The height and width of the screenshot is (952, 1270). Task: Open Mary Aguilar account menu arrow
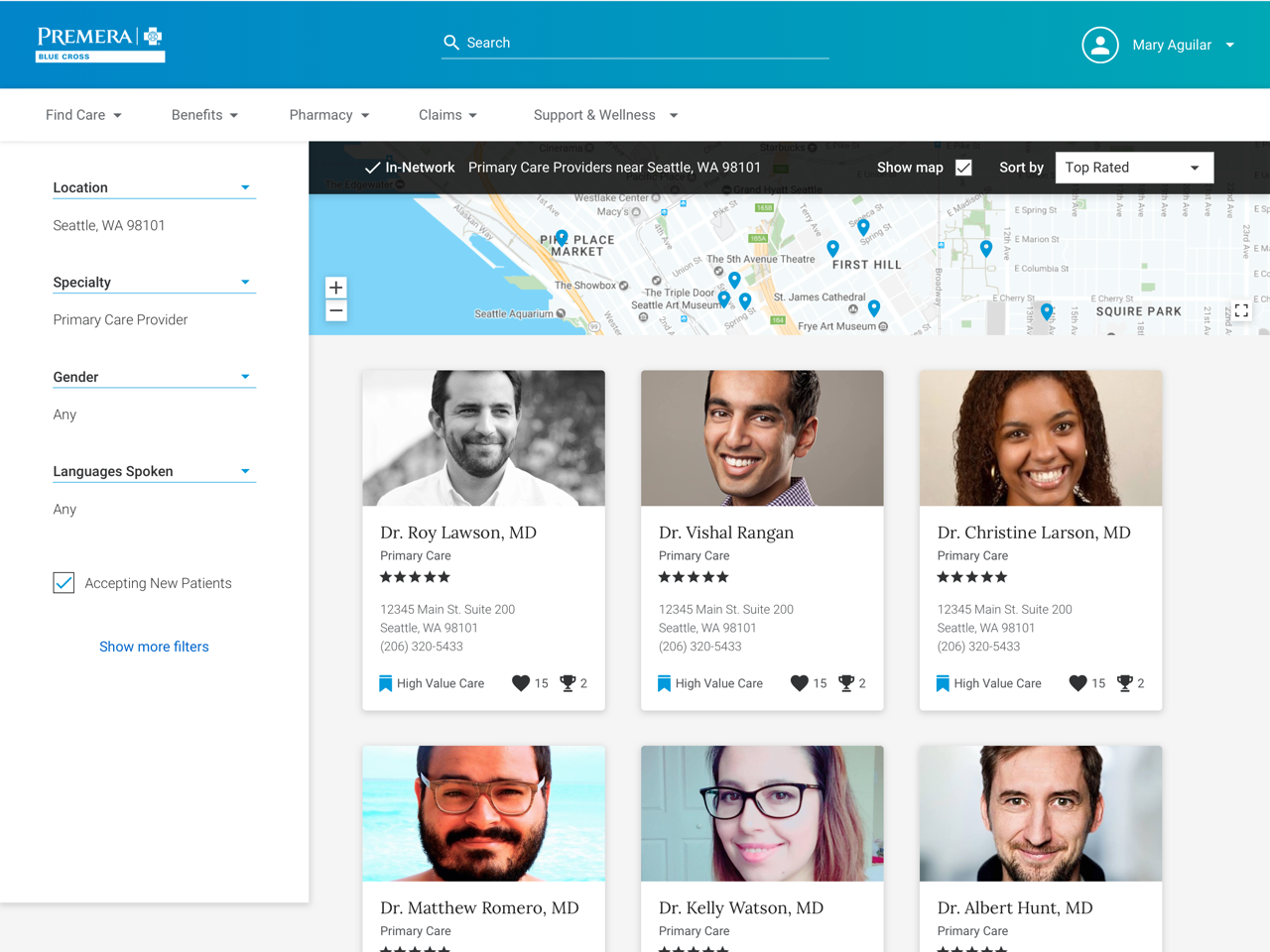point(1230,45)
